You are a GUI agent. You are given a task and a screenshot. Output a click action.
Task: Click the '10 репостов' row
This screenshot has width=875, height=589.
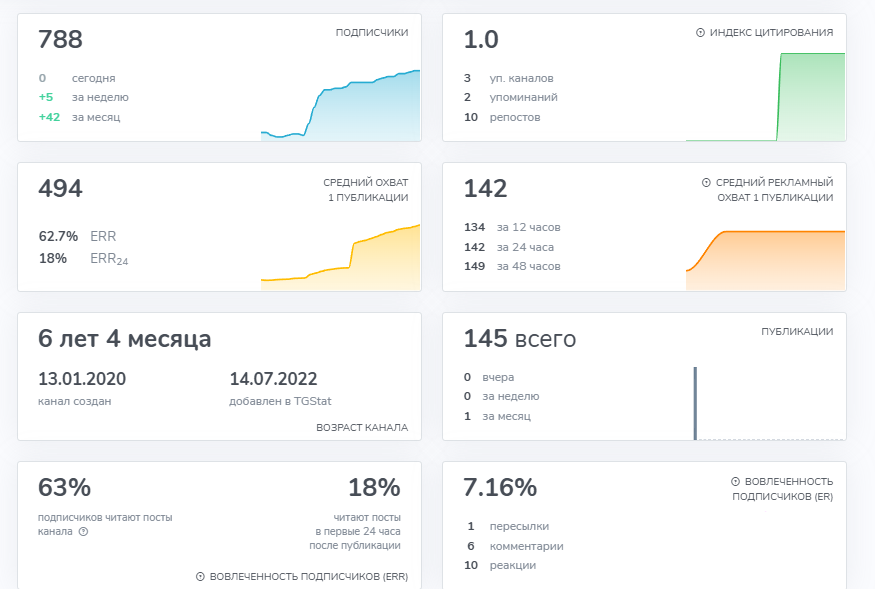coord(502,117)
